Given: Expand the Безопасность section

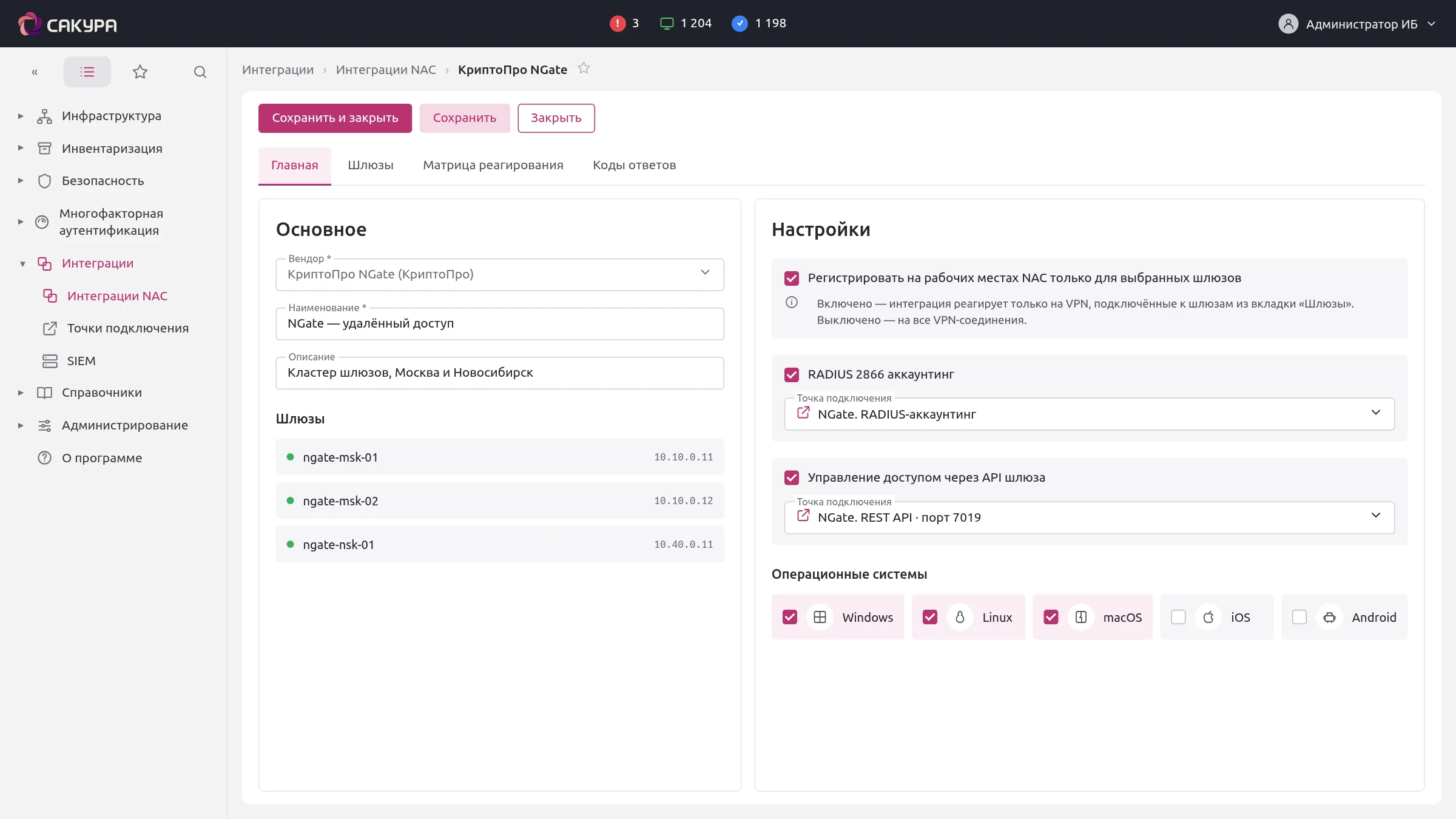Looking at the screenshot, I should (x=21, y=181).
